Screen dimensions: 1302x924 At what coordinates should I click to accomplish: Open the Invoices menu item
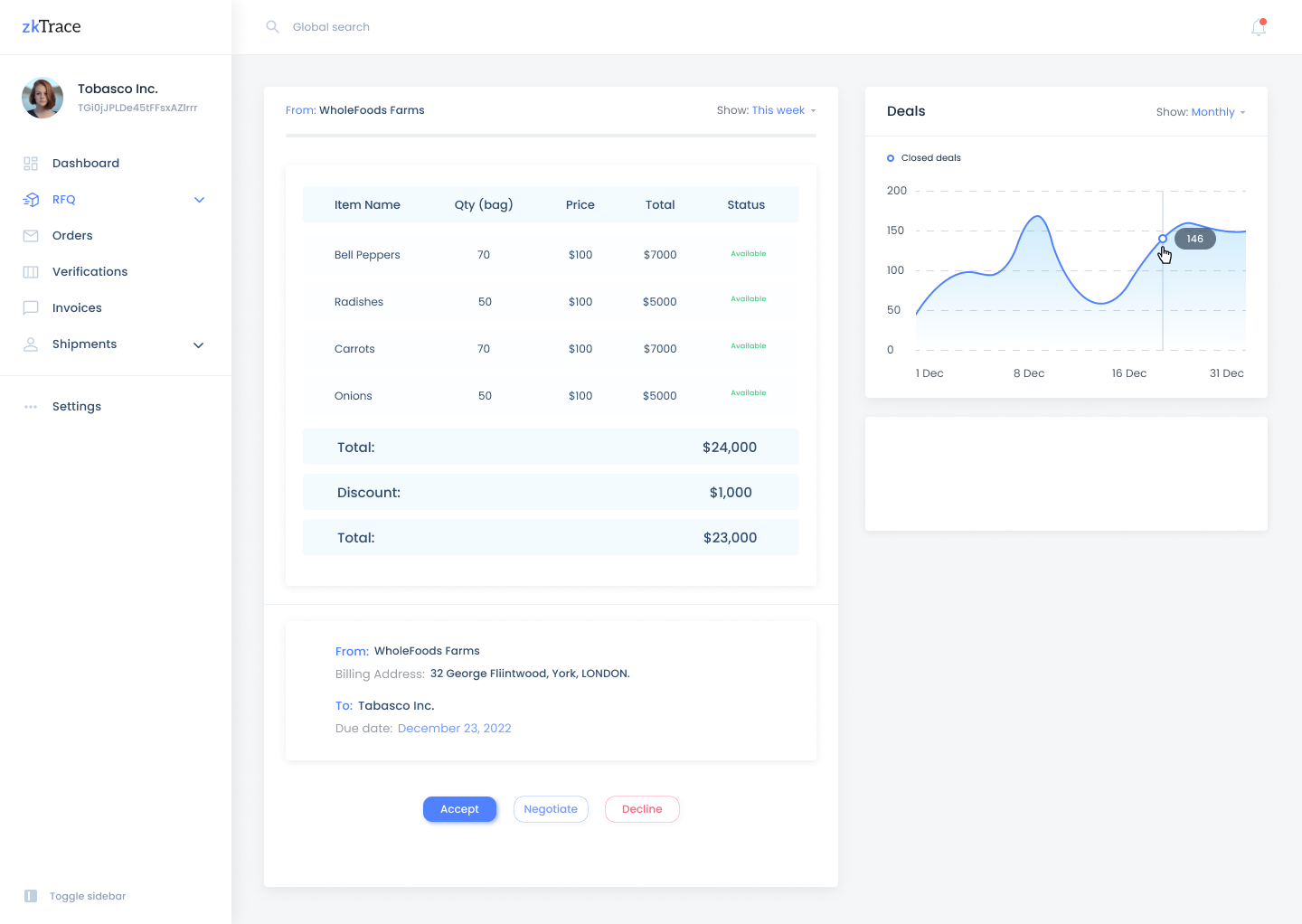77,308
